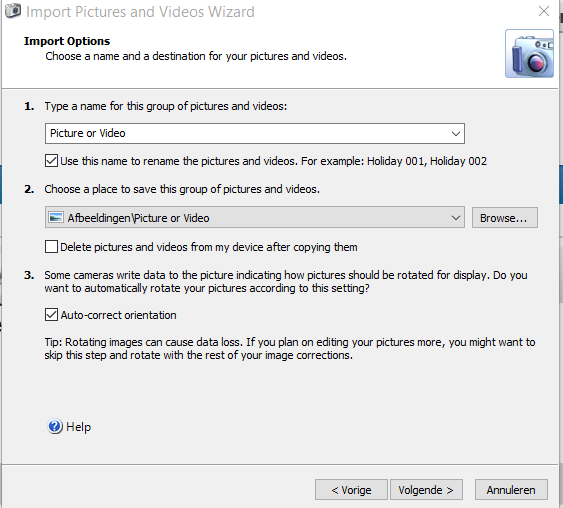The height and width of the screenshot is (508, 563).
Task: Disable the Auto-correct orientation checkbox
Action: (x=51, y=314)
